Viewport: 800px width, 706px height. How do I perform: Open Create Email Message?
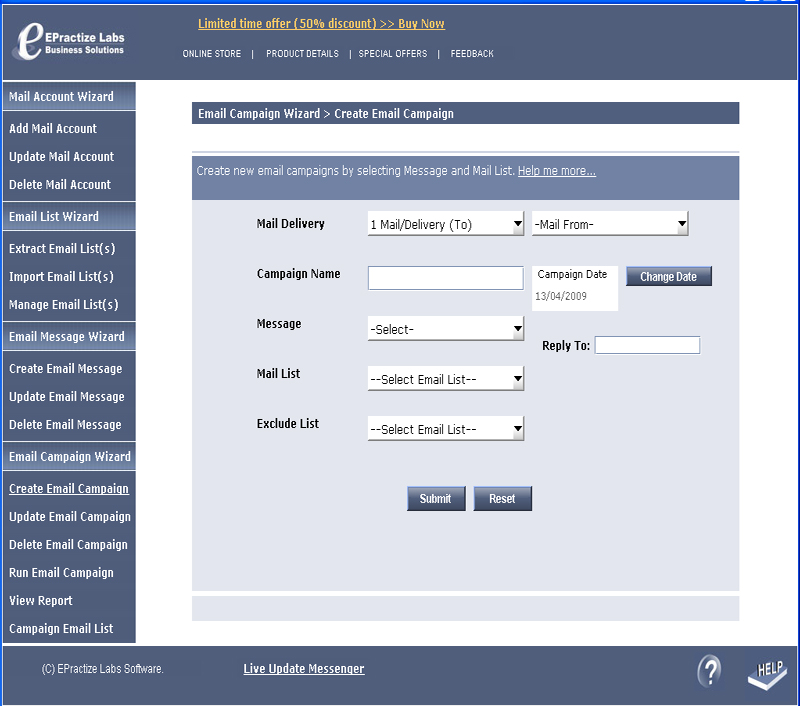click(x=65, y=368)
